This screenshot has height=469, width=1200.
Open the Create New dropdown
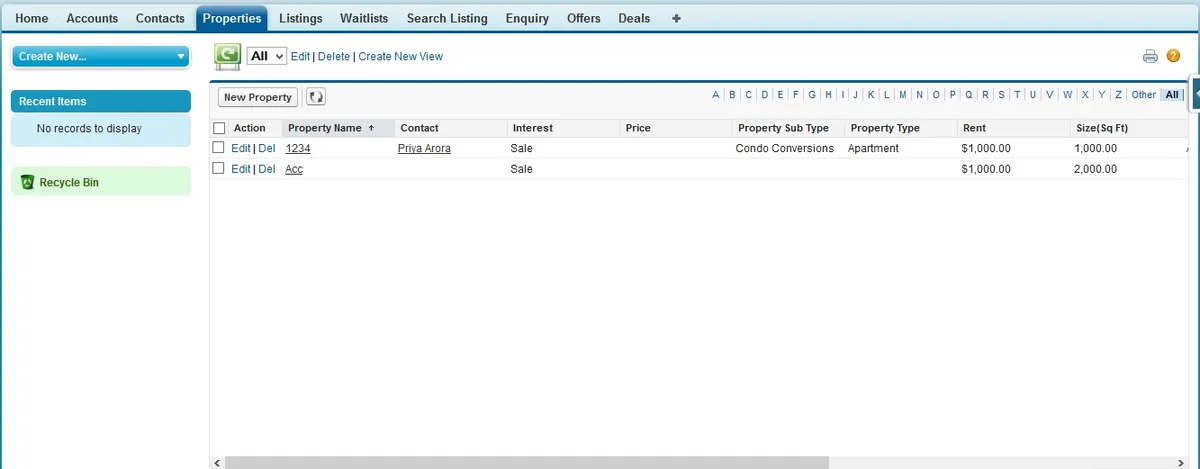pos(101,57)
